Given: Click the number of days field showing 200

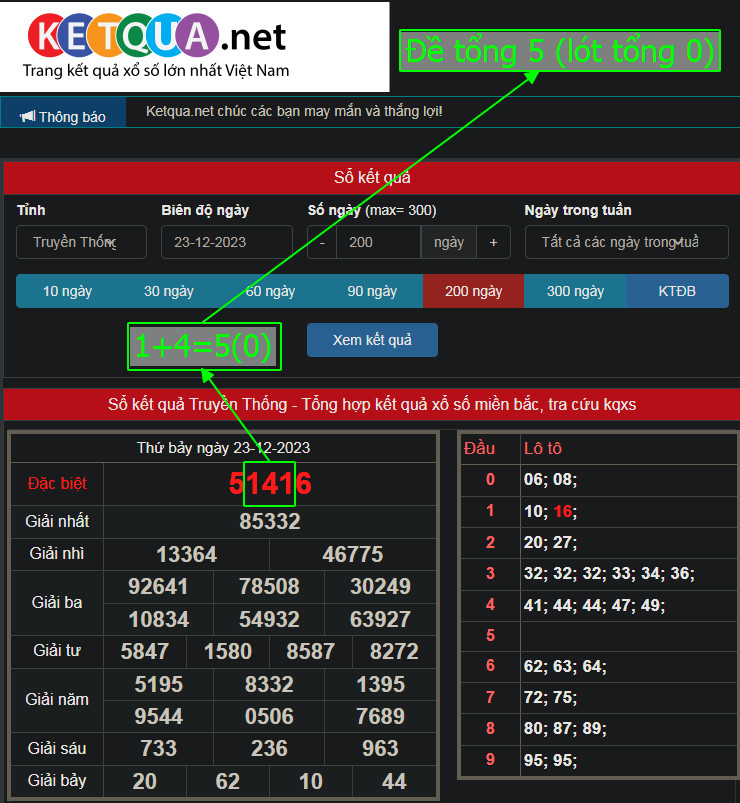Looking at the screenshot, I should pyautogui.click(x=378, y=242).
